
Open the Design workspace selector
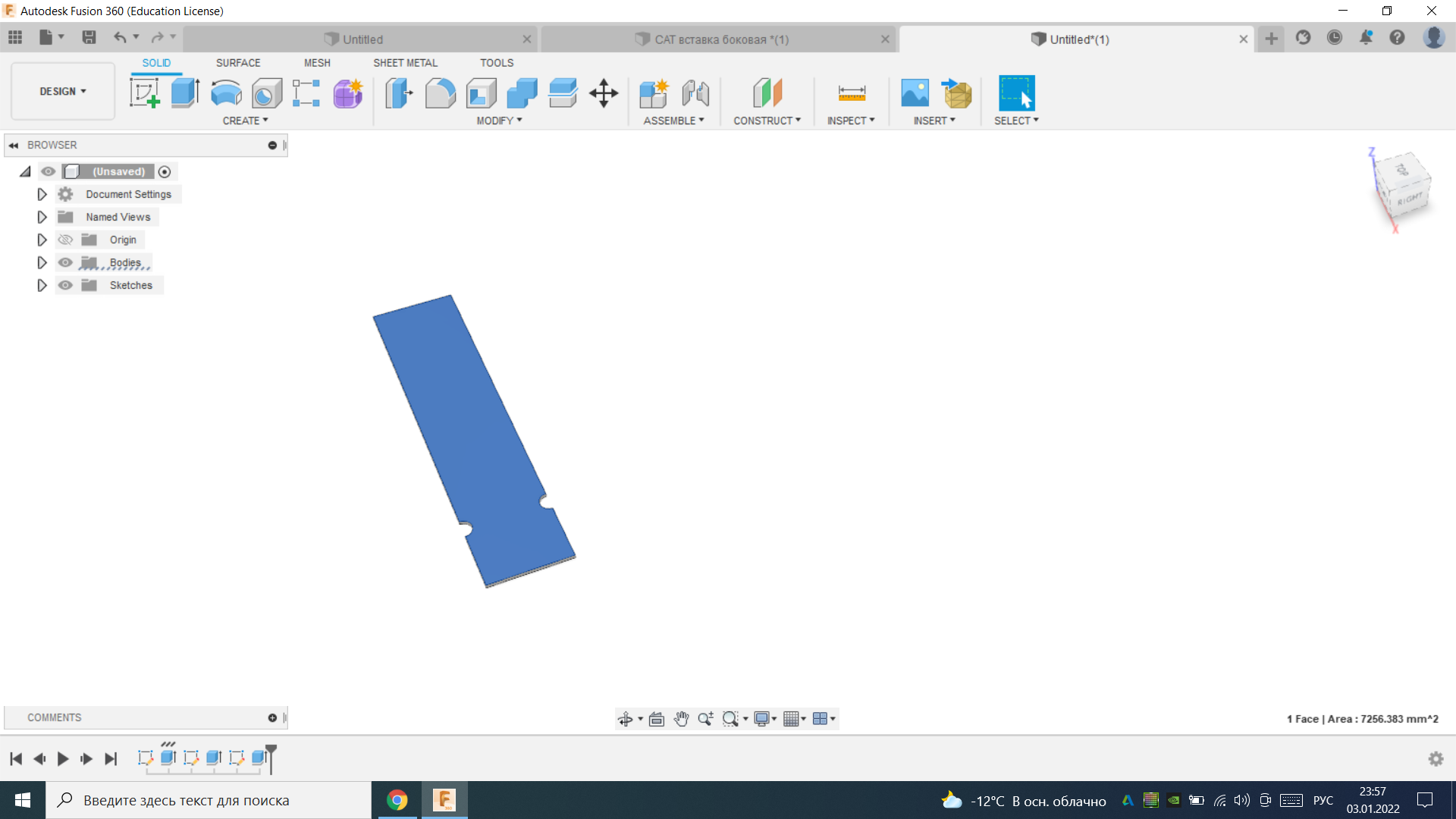pos(62,91)
